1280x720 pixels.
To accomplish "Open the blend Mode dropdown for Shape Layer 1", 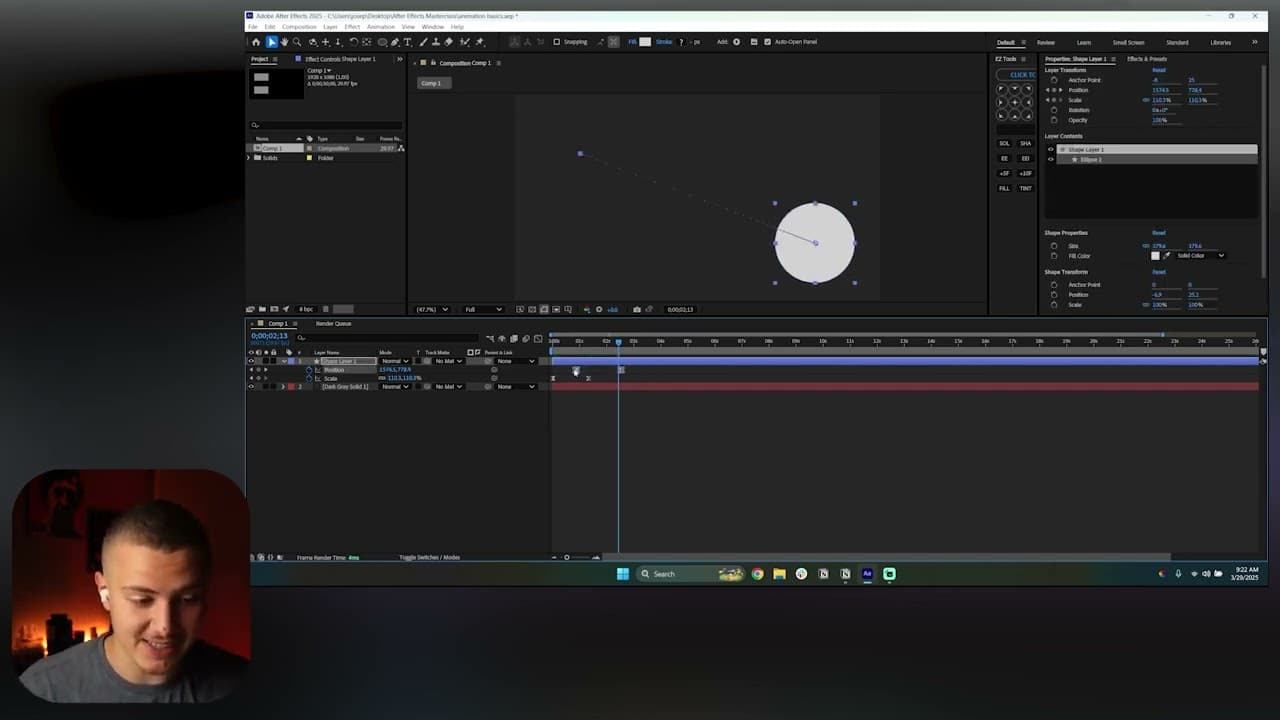I will coord(396,361).
